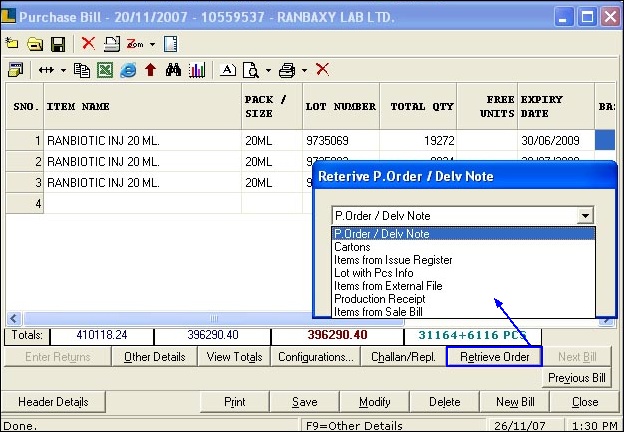Click expiry date 30/06/2009 cell

pyautogui.click(x=556, y=140)
